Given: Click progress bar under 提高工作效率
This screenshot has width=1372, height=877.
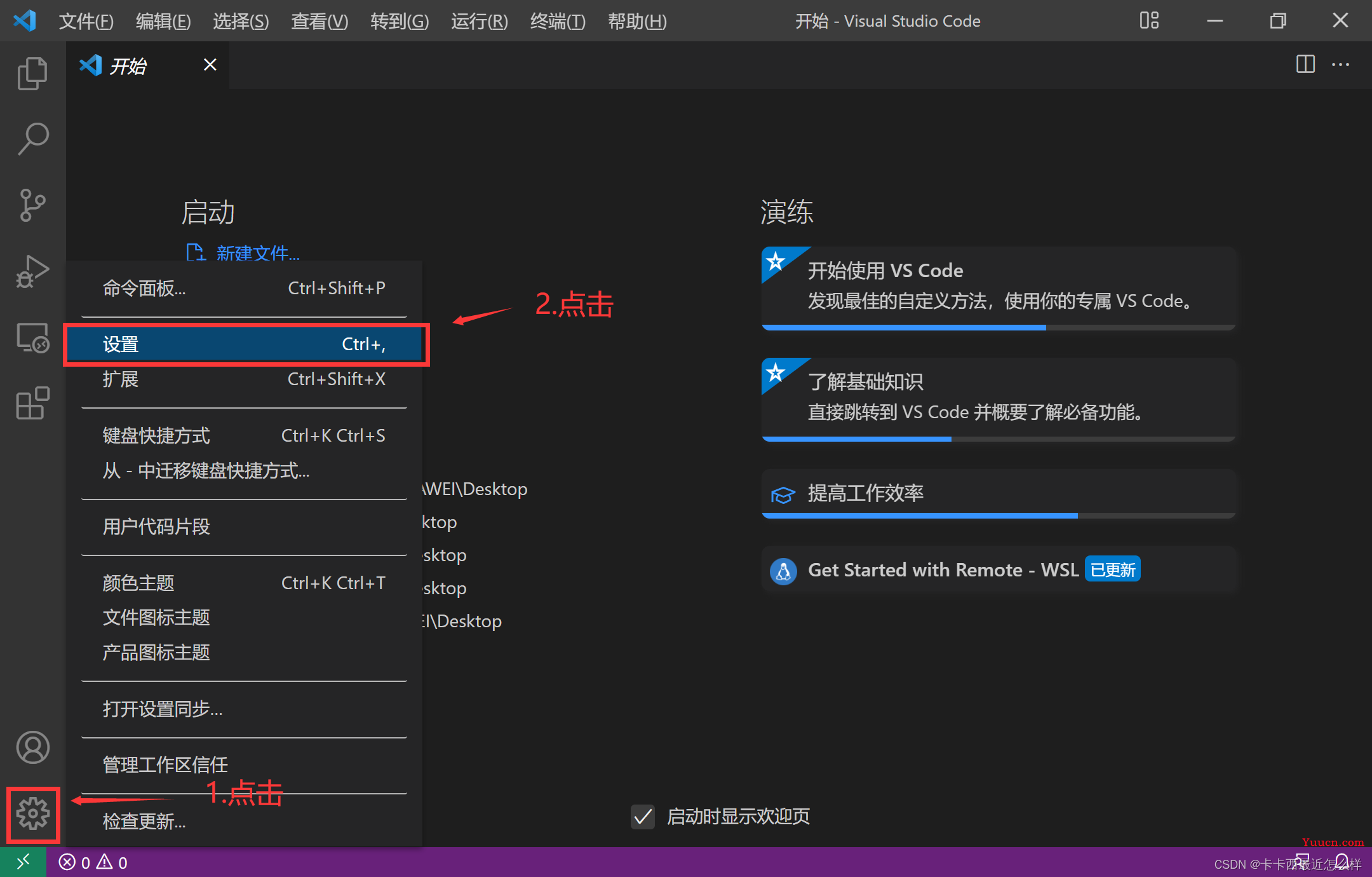Looking at the screenshot, I should pos(999,515).
